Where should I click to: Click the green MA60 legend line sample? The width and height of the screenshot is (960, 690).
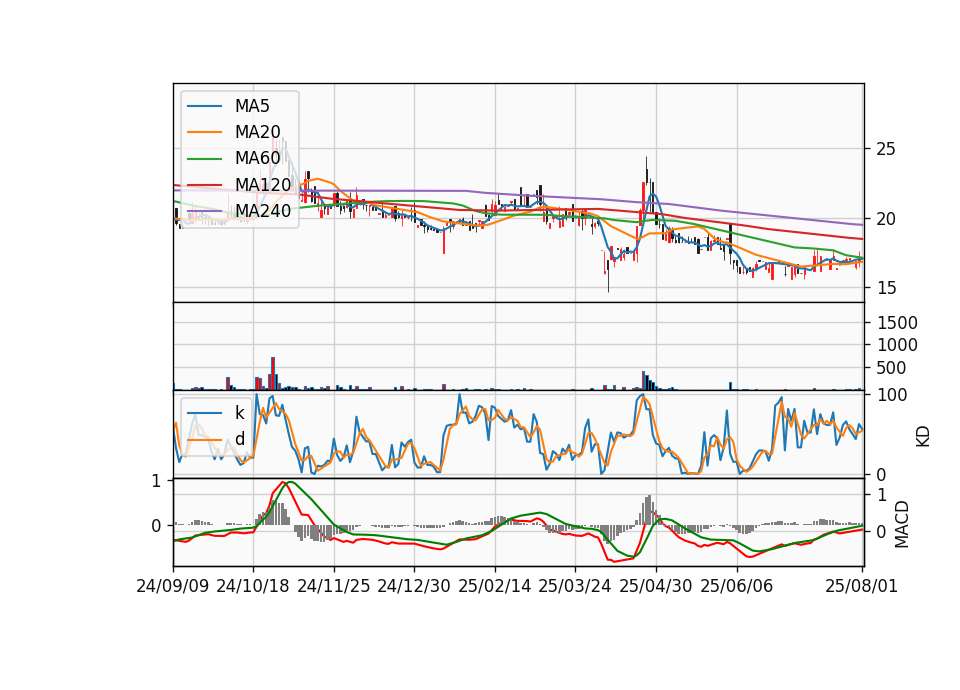pos(204,159)
